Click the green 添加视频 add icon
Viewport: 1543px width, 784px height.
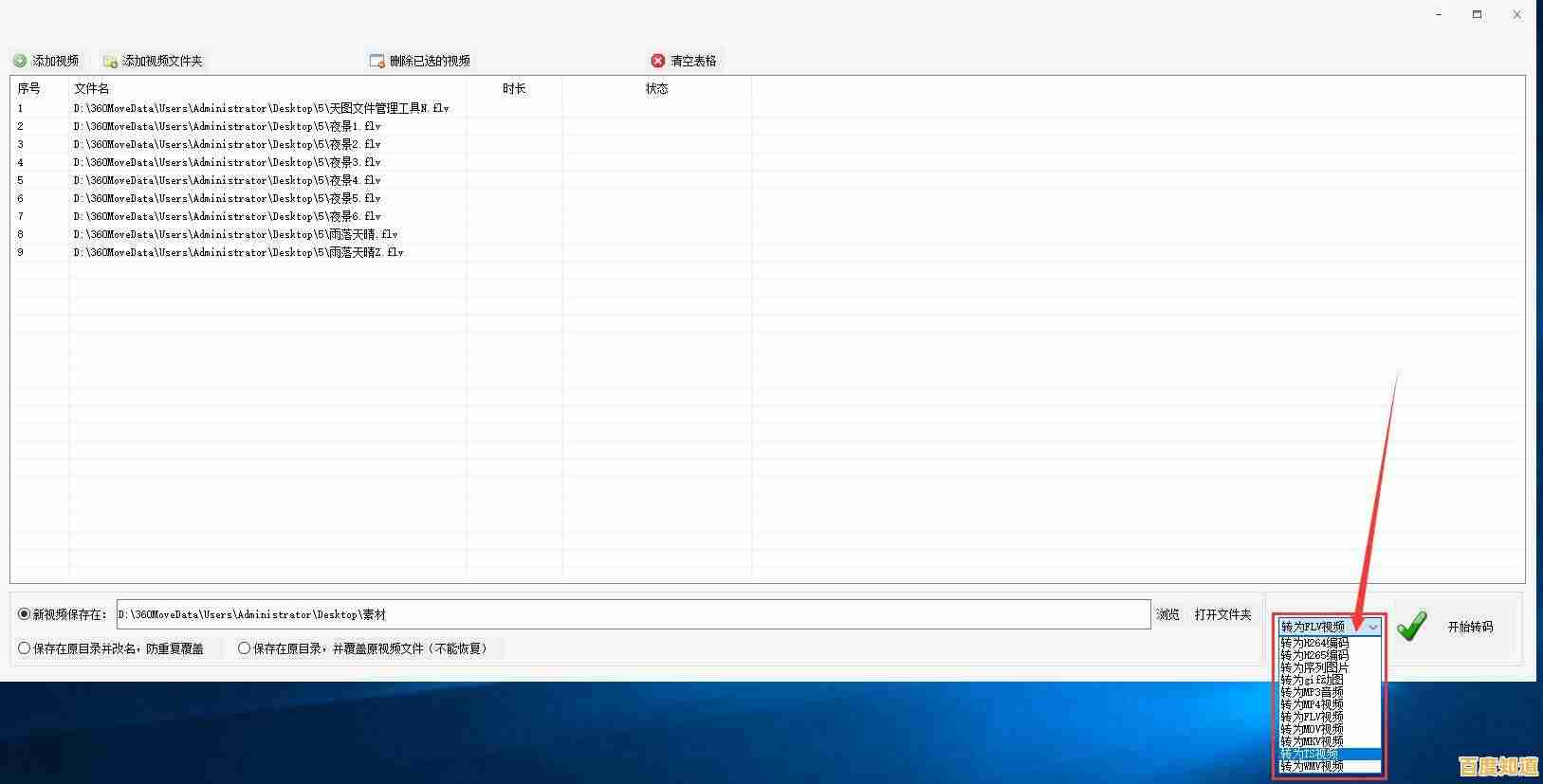point(20,61)
